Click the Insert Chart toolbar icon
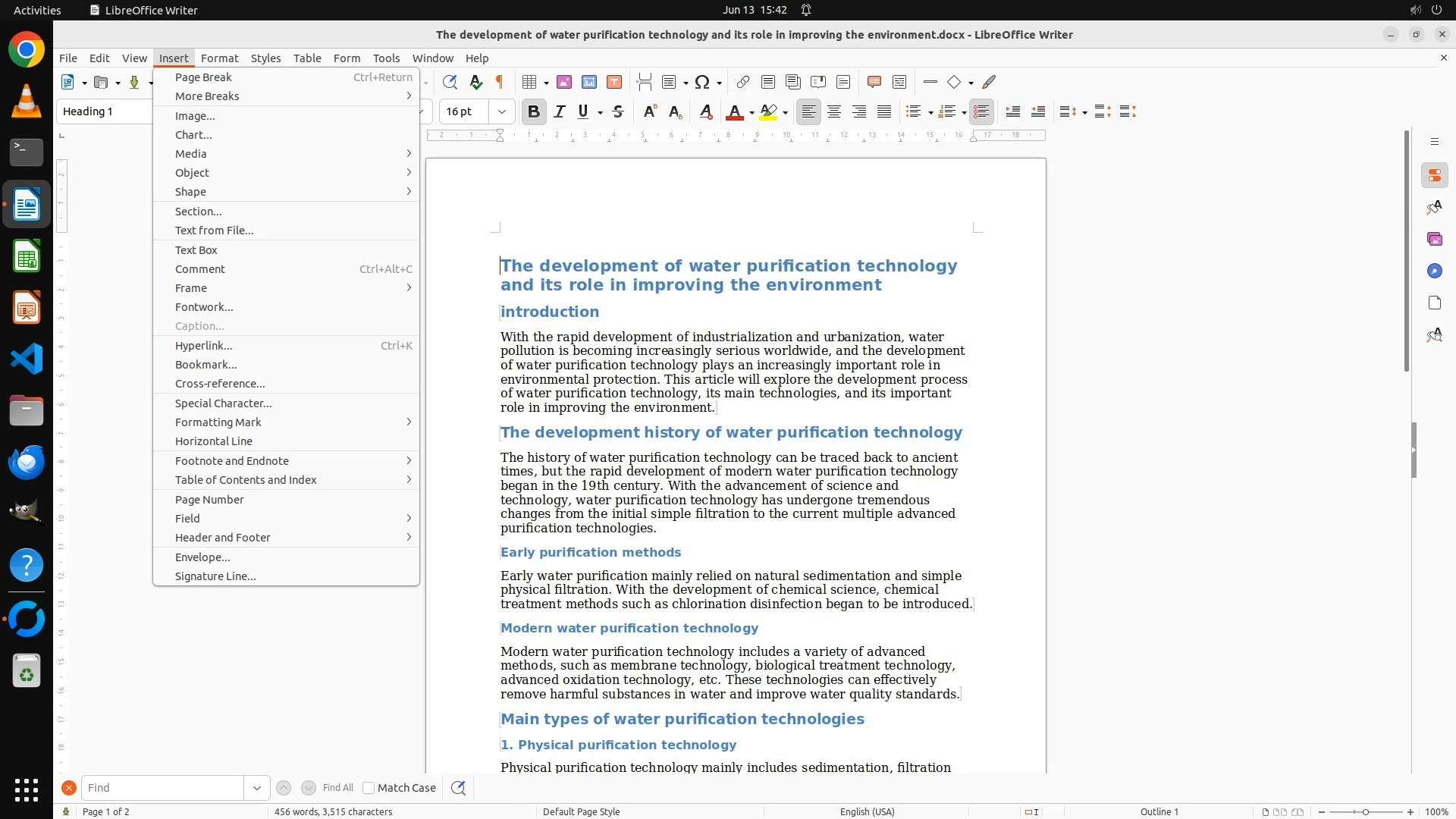The image size is (1456, 819). tap(588, 82)
